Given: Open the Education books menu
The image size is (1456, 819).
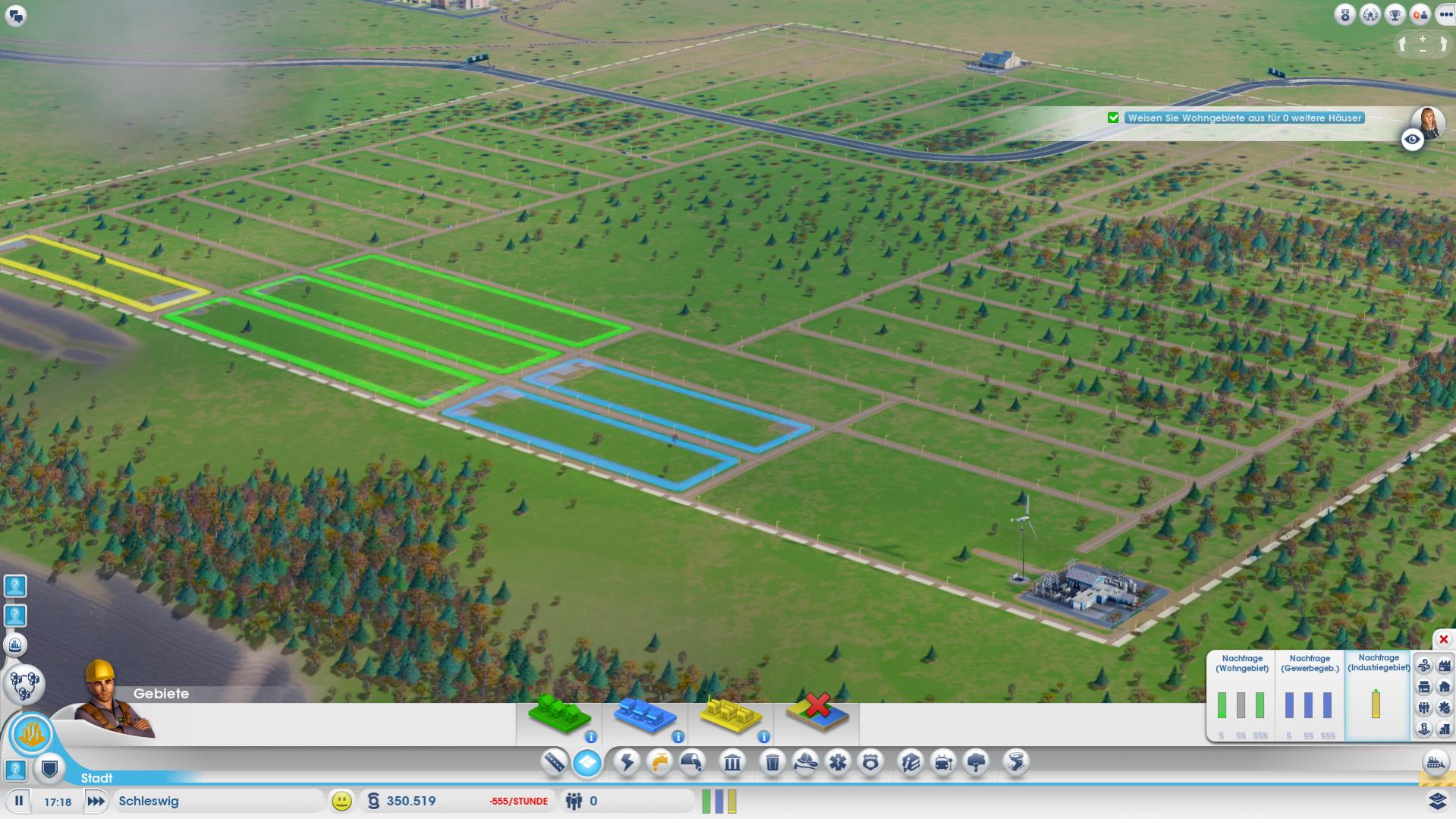Looking at the screenshot, I should pyautogui.click(x=910, y=762).
